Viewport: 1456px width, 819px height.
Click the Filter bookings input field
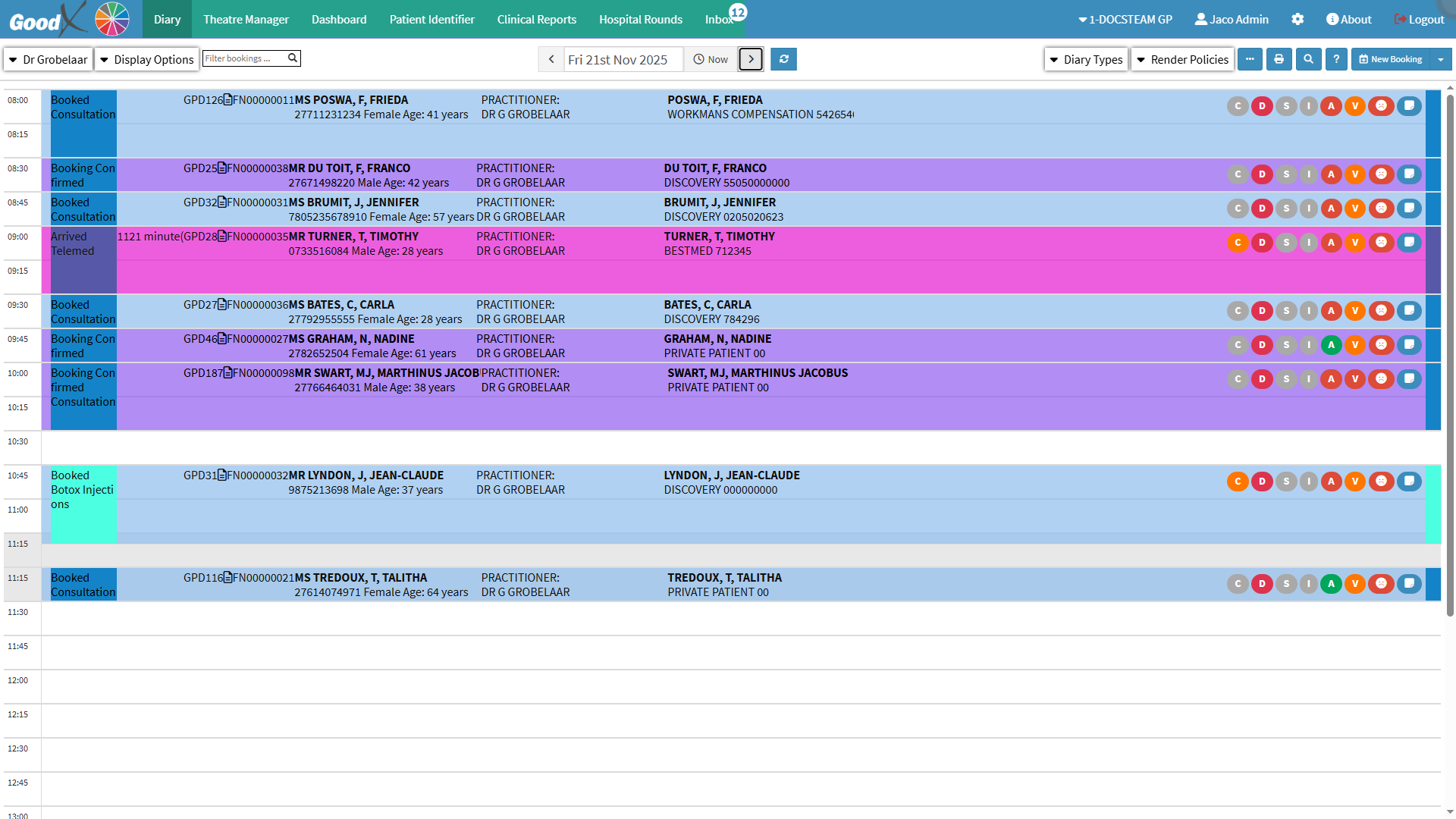(x=244, y=58)
